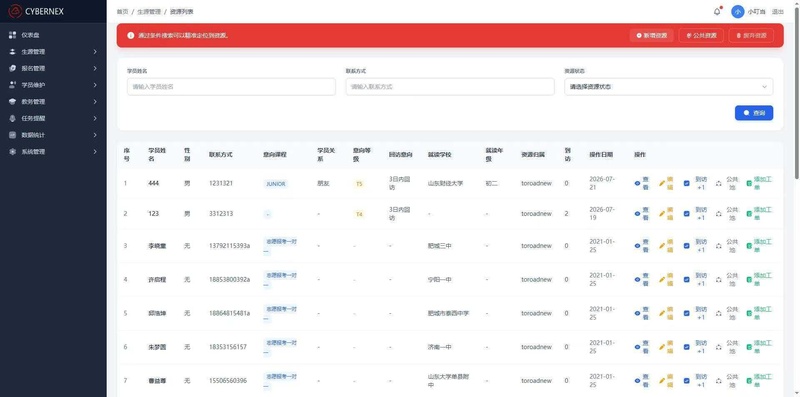Click the 山东财经大学 school cell
Screen dimensions: 800x397
click(x=445, y=183)
